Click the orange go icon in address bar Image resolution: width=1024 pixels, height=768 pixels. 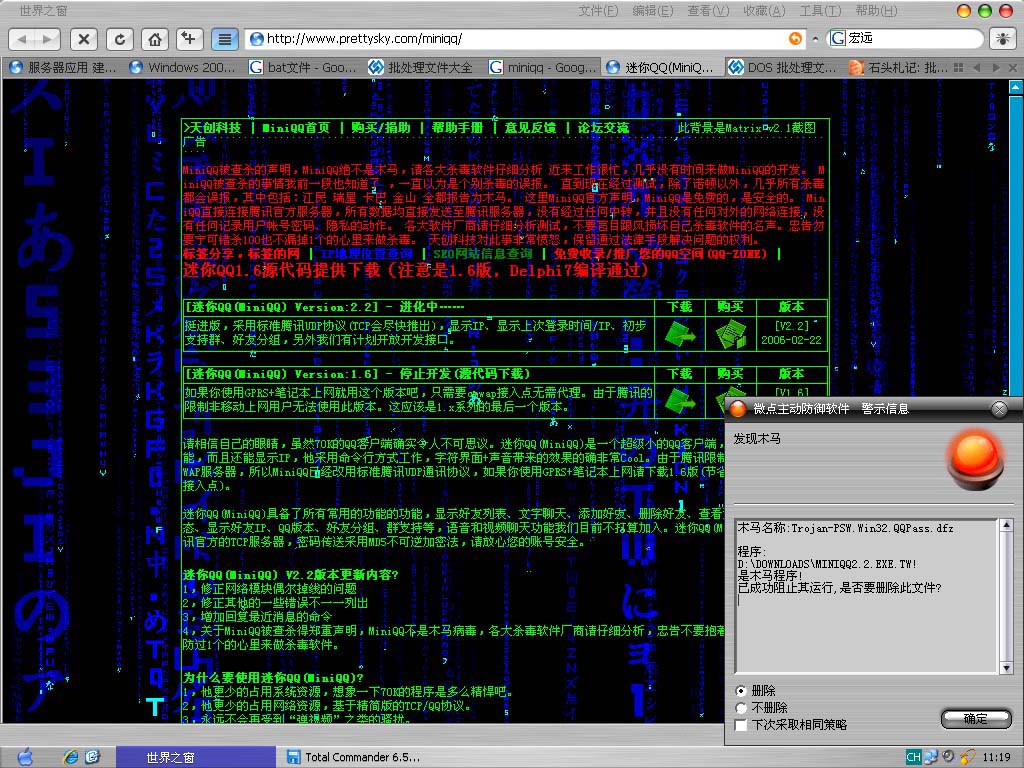pyautogui.click(x=795, y=39)
